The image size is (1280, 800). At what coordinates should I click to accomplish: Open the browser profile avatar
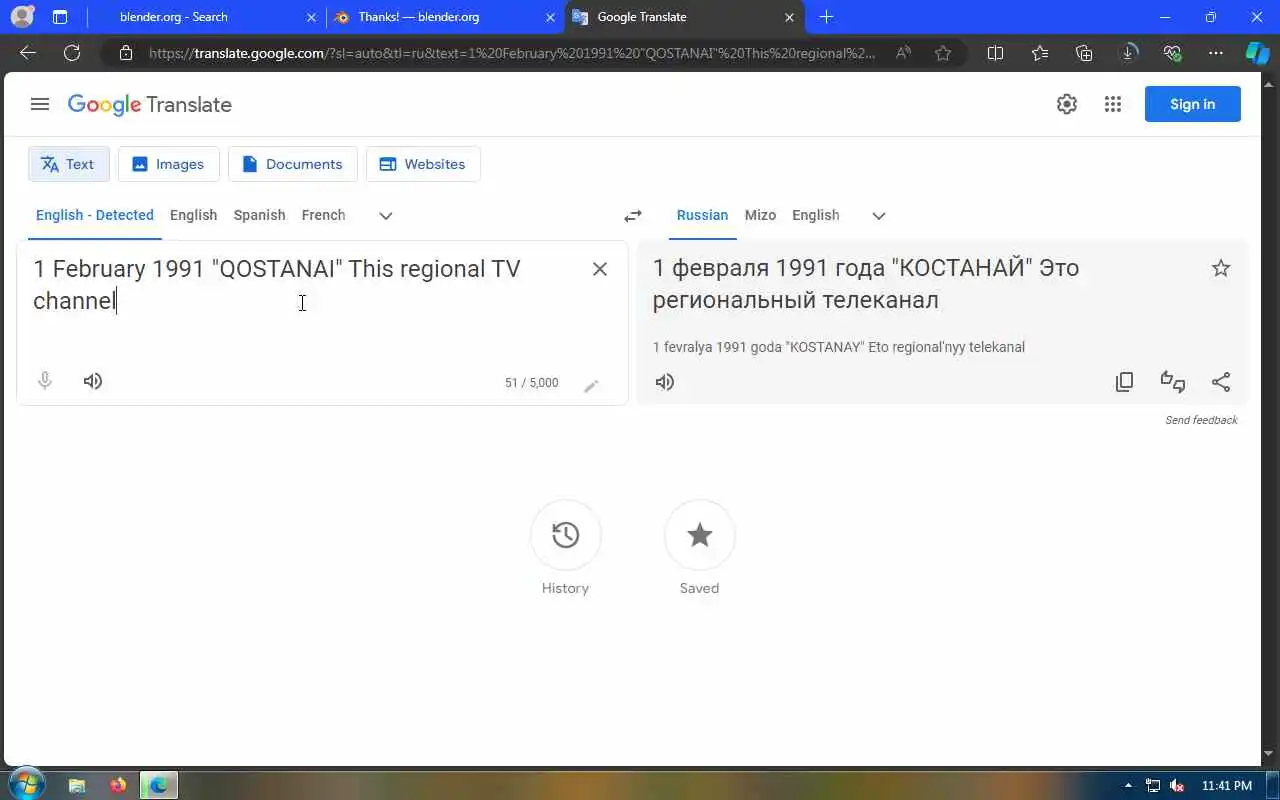(22, 17)
